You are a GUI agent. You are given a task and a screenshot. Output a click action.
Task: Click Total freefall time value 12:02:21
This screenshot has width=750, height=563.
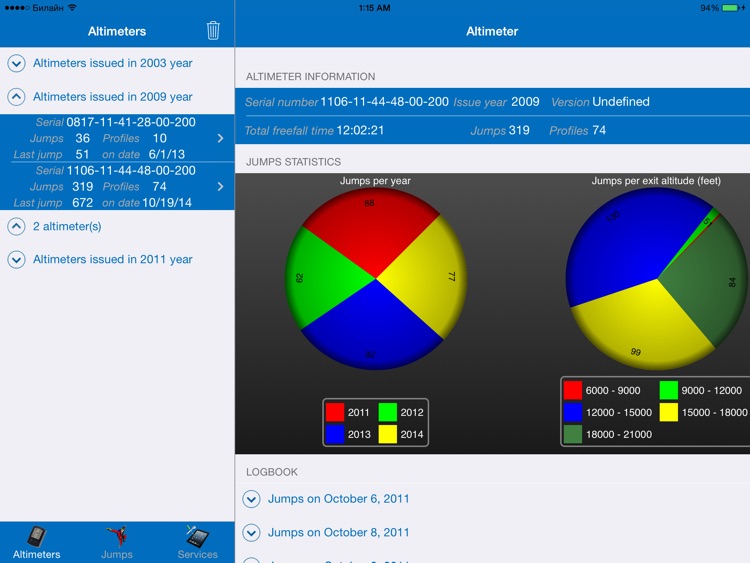click(x=360, y=131)
